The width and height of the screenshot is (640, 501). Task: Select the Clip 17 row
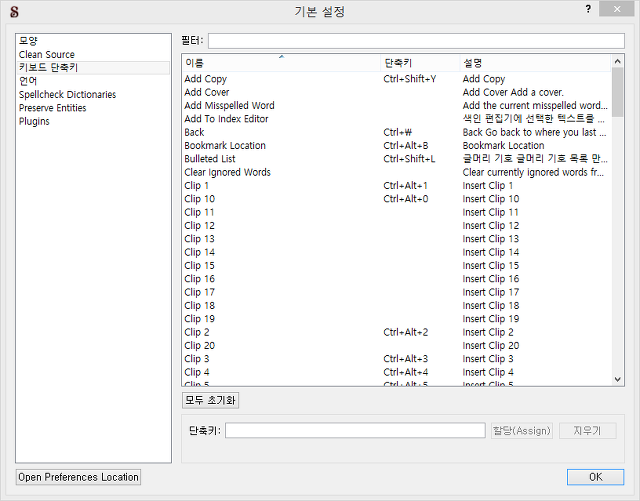click(396, 292)
